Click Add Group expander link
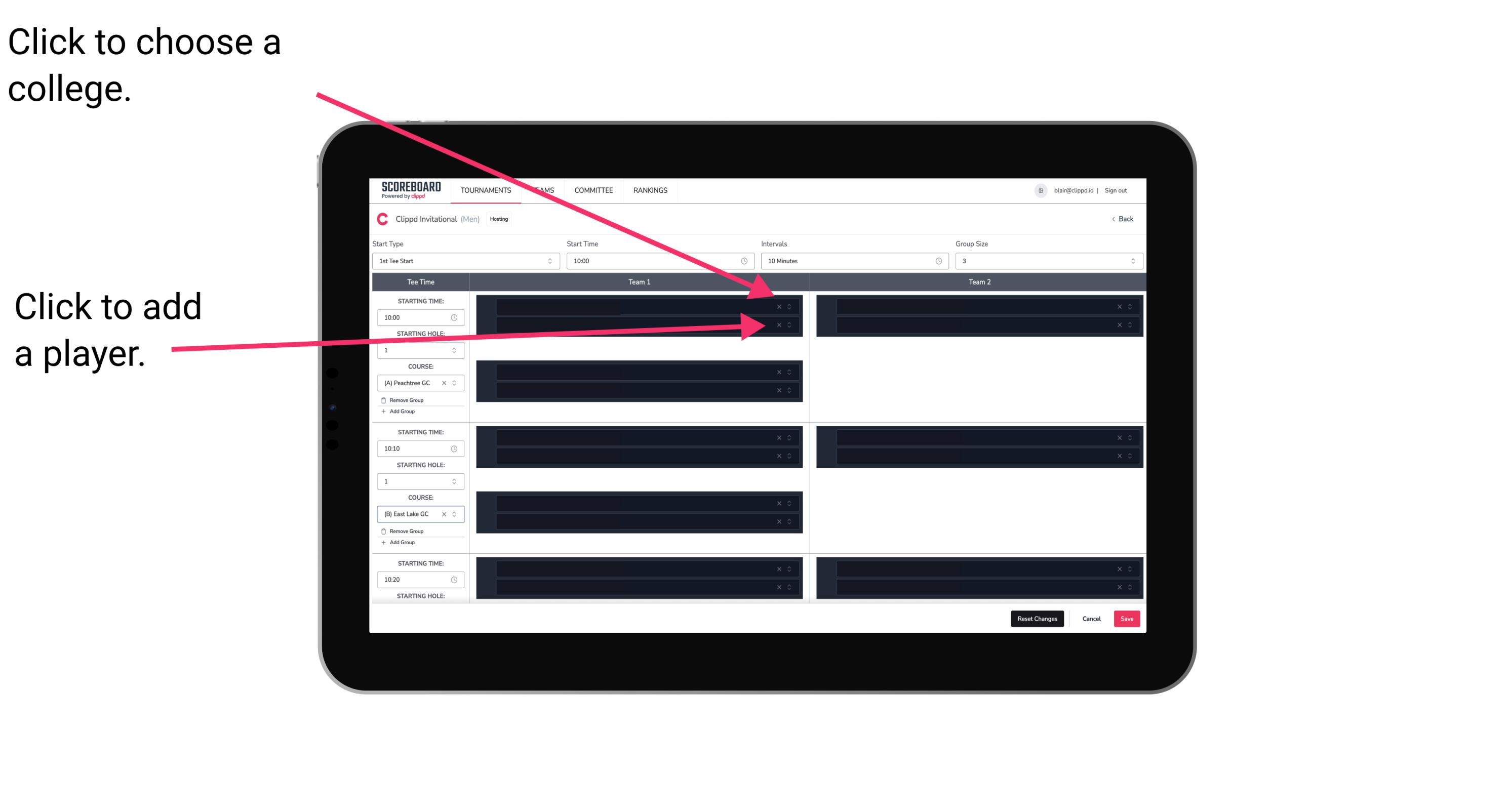This screenshot has width=1510, height=812. click(400, 413)
